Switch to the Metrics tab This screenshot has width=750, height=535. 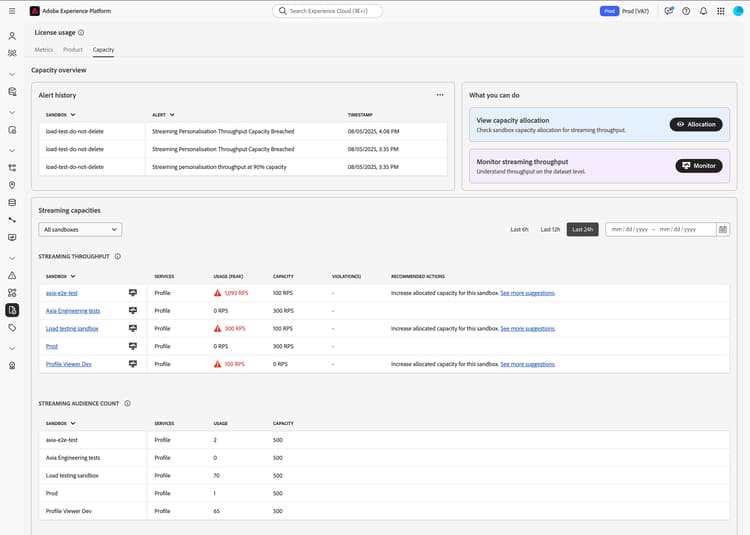[x=44, y=49]
